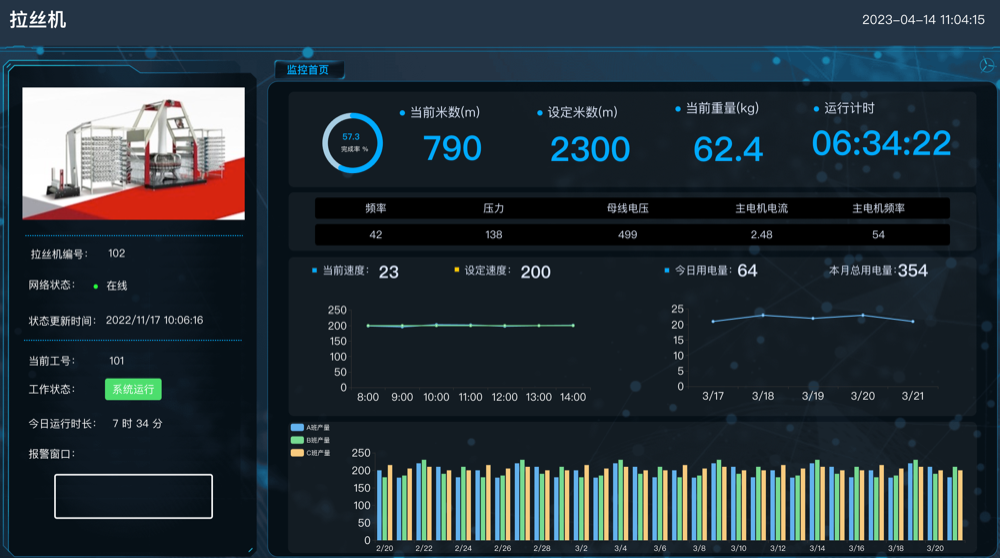
Task: Click the blue dot beside 当前米数(m)
Action: (x=403, y=113)
